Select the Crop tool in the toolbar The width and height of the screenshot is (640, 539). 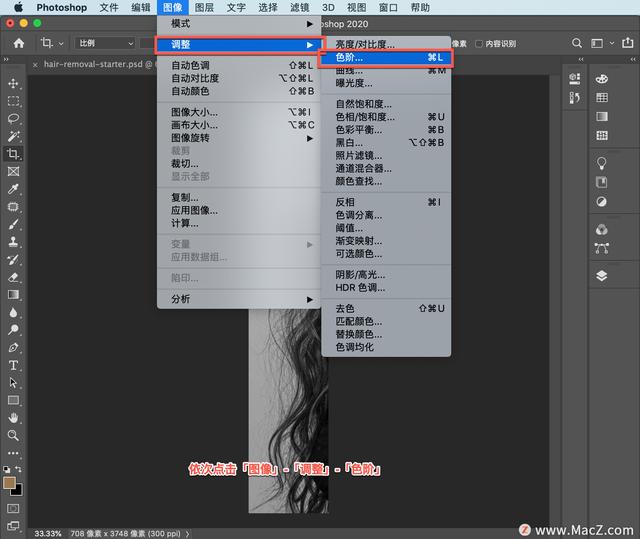pyautogui.click(x=13, y=153)
